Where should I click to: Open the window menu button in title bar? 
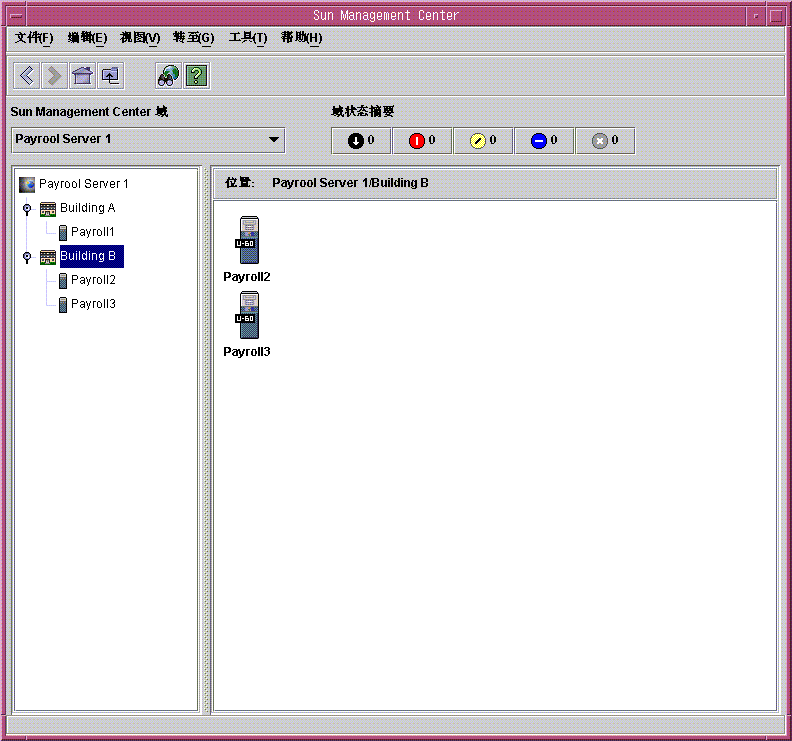click(x=16, y=16)
